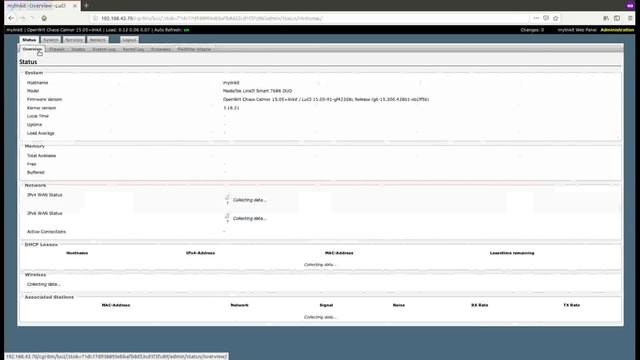Click the Changes: 0 indicator
This screenshot has height=360, width=640.
point(532,30)
